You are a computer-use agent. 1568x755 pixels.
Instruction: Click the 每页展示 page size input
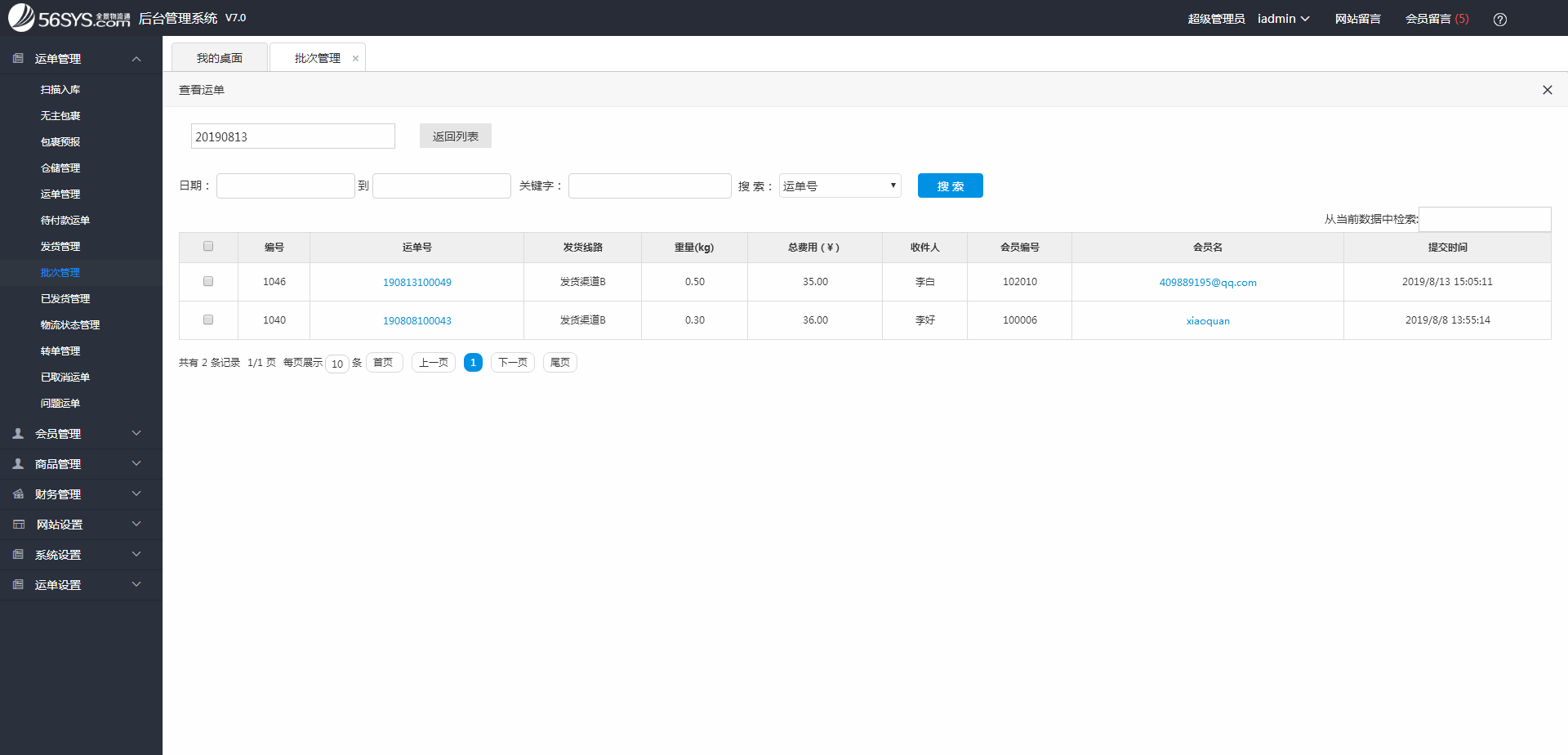337,363
